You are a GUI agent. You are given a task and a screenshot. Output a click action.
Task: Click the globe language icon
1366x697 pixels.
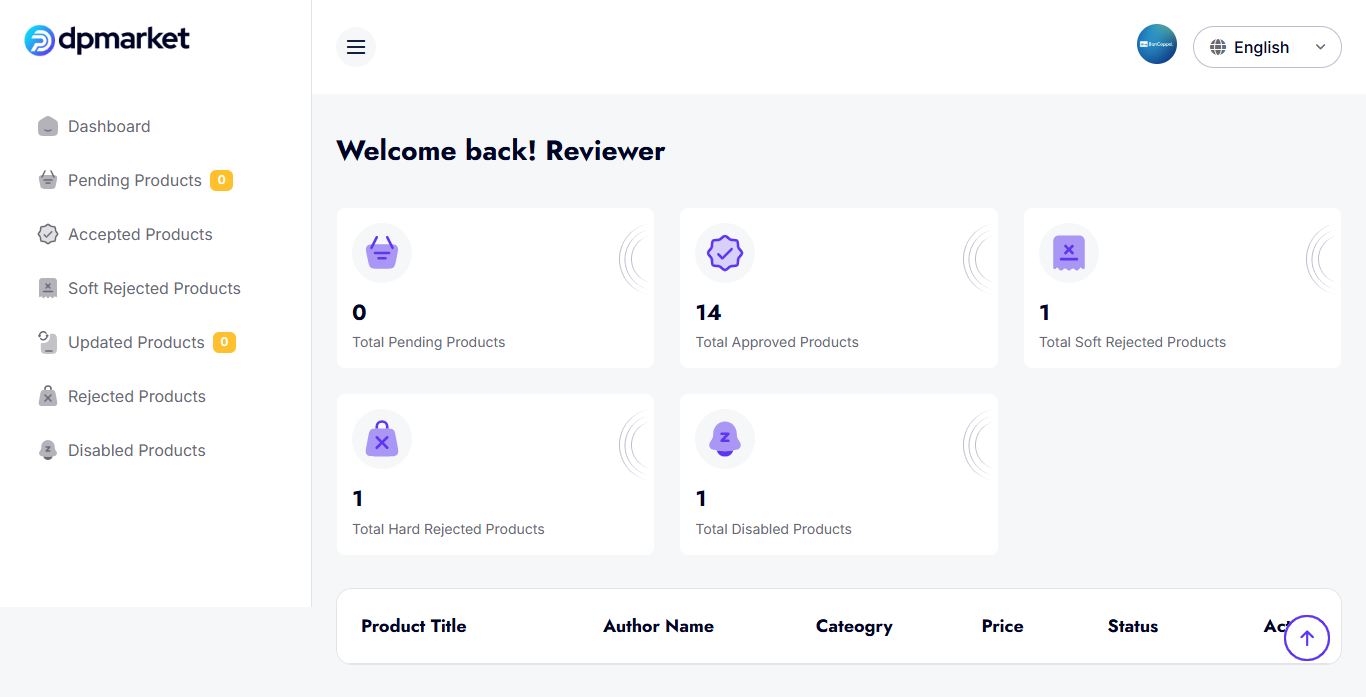pyautogui.click(x=1218, y=47)
